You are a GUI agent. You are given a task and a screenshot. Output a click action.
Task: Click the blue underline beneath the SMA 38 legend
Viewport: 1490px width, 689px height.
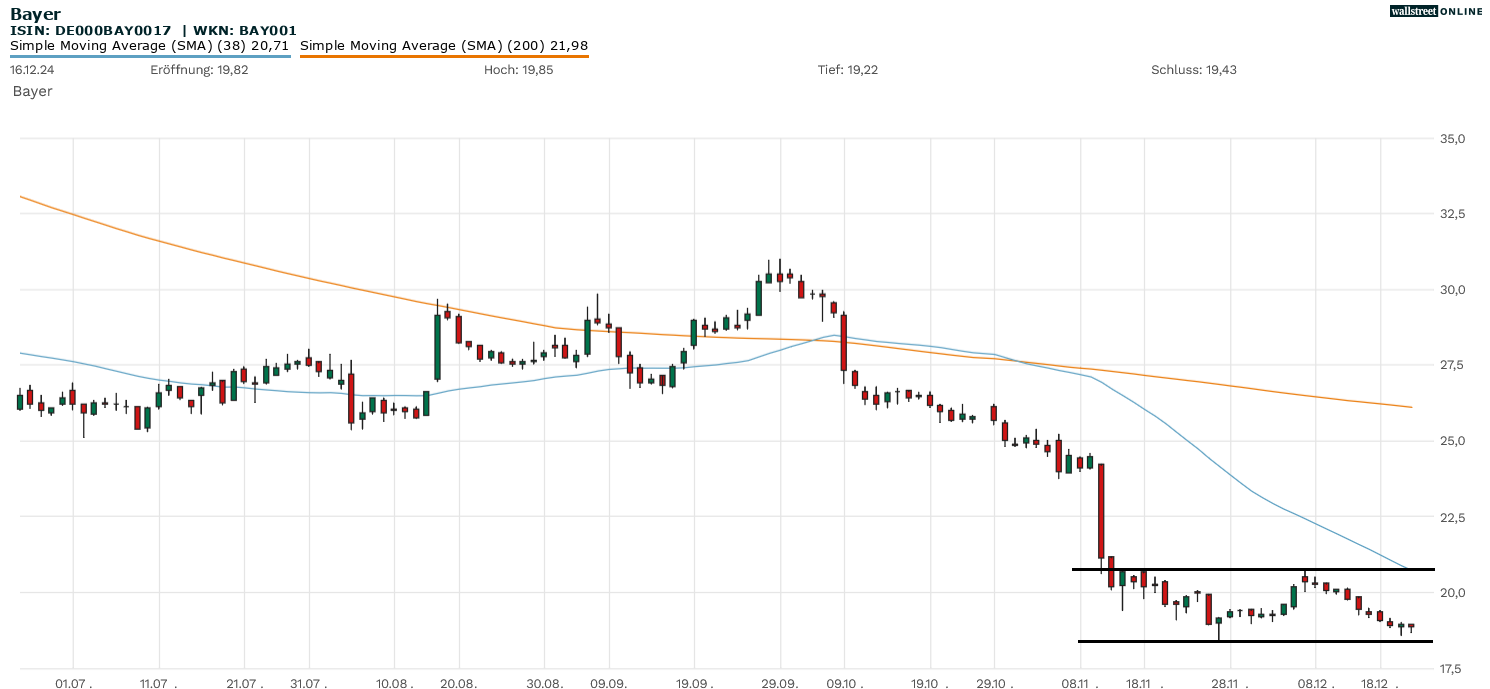[150, 56]
